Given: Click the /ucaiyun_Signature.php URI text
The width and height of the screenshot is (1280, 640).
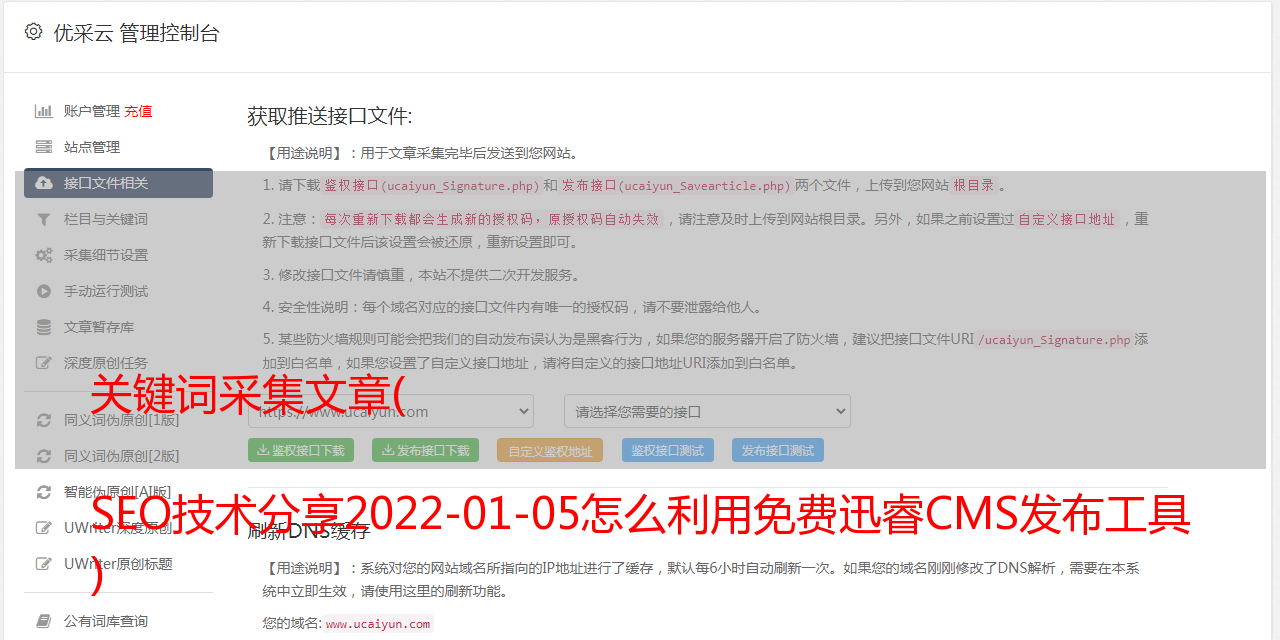Looking at the screenshot, I should point(1054,340).
